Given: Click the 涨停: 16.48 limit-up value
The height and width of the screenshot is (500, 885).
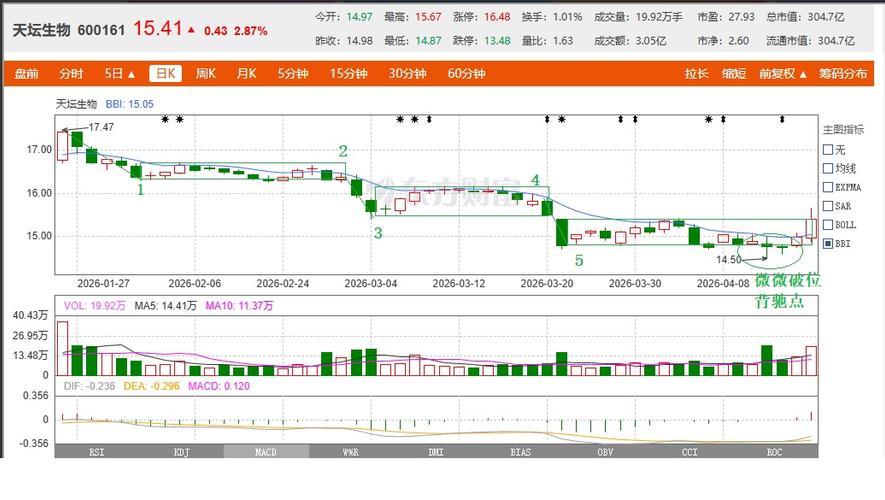Looking at the screenshot, I should [481, 17].
